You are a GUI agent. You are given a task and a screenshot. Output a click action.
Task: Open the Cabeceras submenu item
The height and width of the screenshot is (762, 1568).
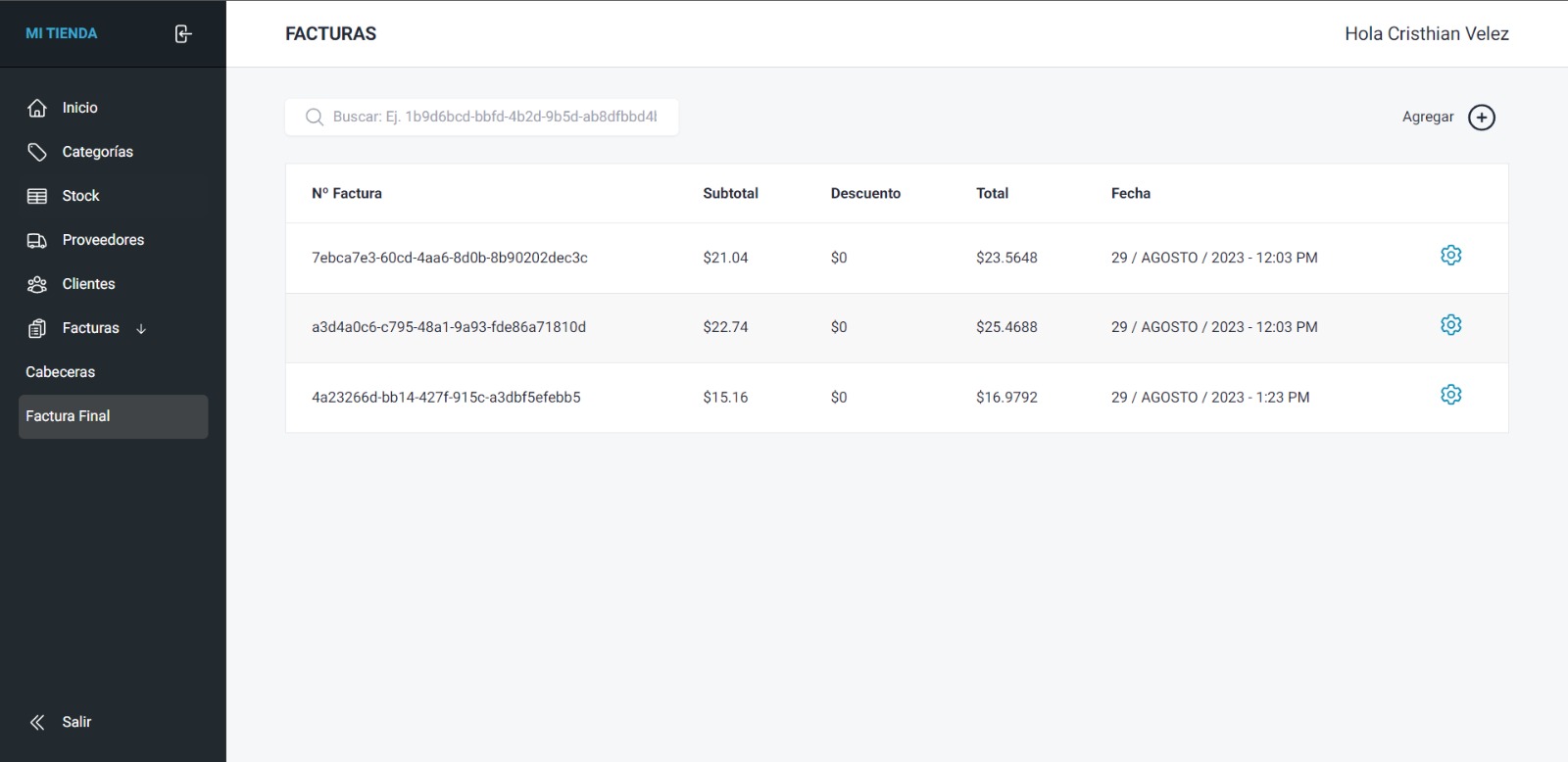click(61, 372)
